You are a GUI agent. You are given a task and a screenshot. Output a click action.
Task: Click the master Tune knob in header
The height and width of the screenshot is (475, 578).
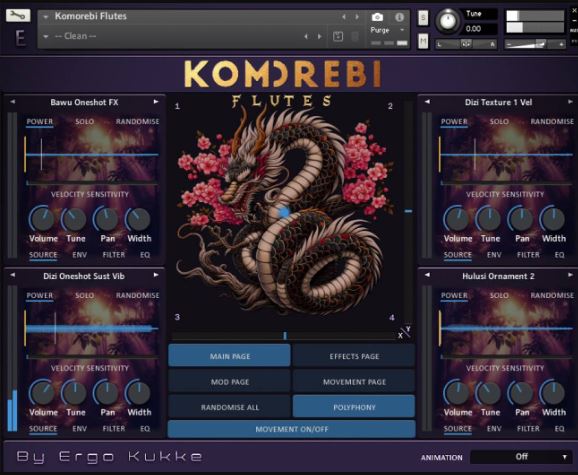448,21
